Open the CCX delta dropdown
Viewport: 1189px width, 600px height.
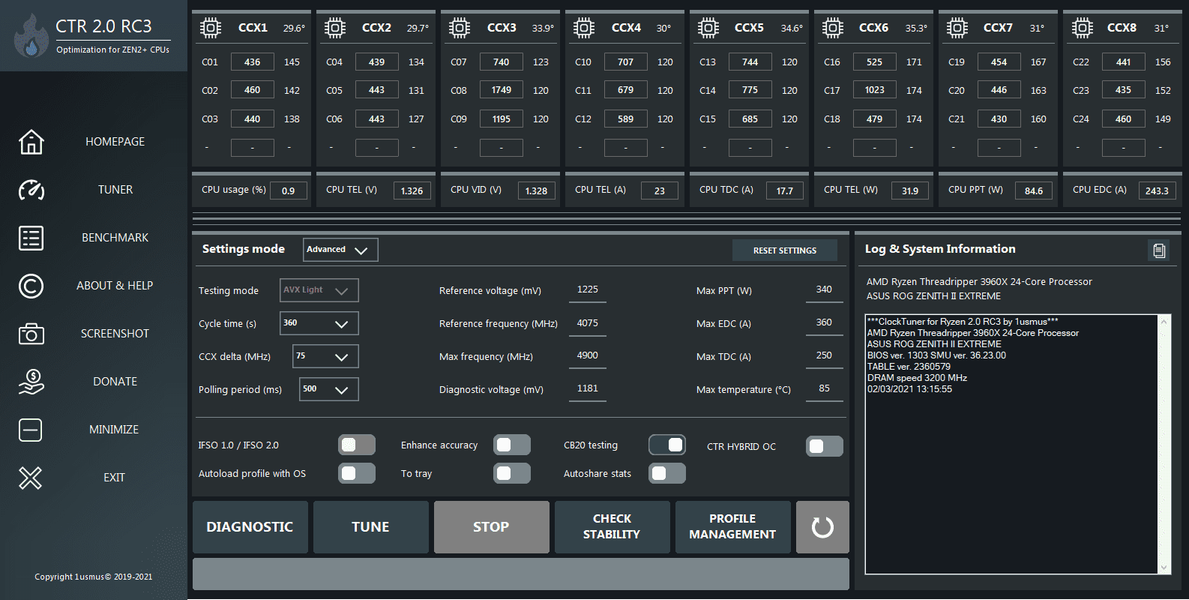tap(325, 357)
